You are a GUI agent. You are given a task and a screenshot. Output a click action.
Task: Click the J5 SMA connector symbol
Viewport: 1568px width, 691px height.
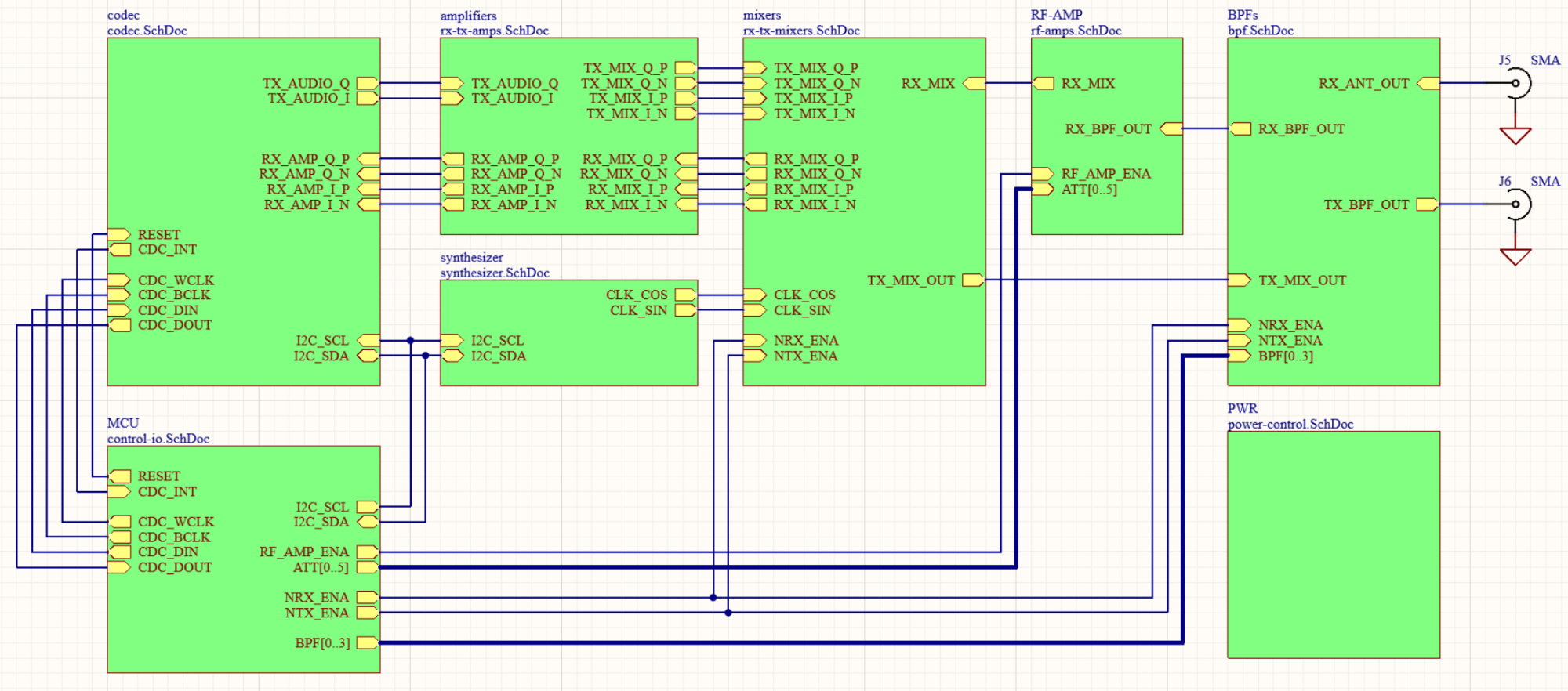(x=1518, y=83)
